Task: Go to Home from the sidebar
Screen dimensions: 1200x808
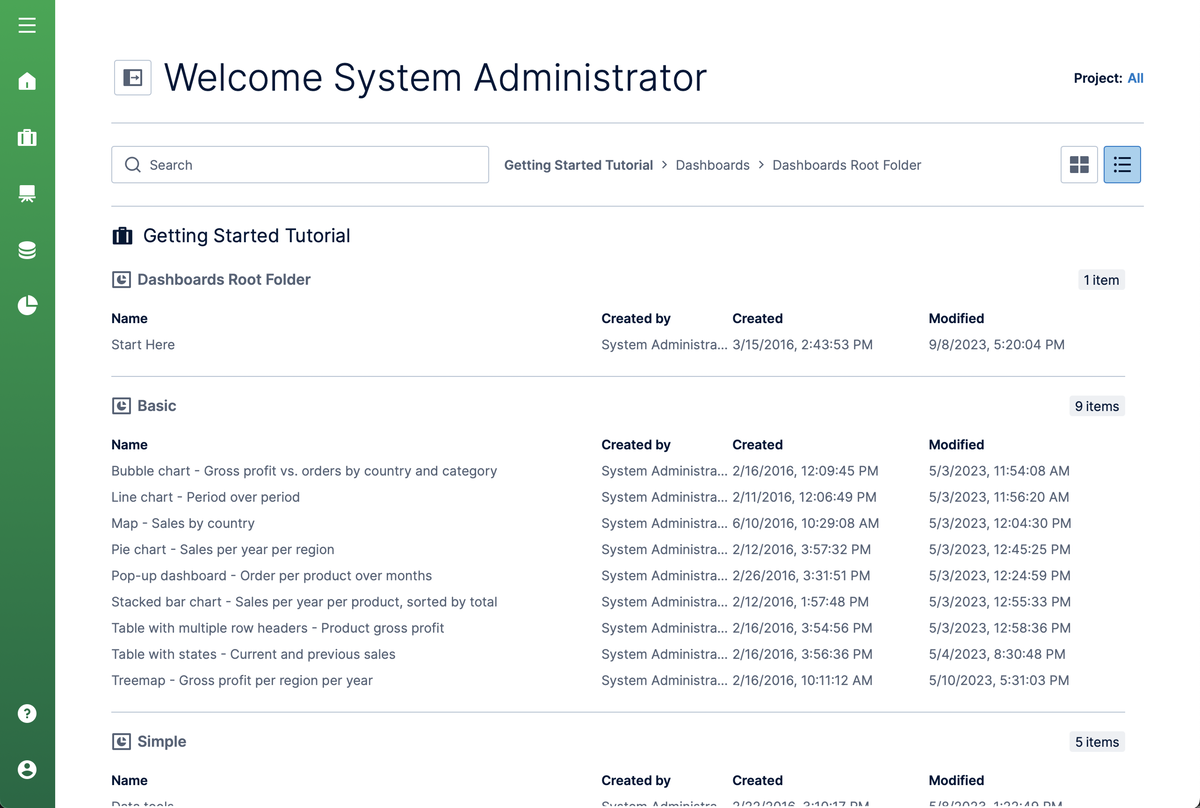Action: [27, 81]
